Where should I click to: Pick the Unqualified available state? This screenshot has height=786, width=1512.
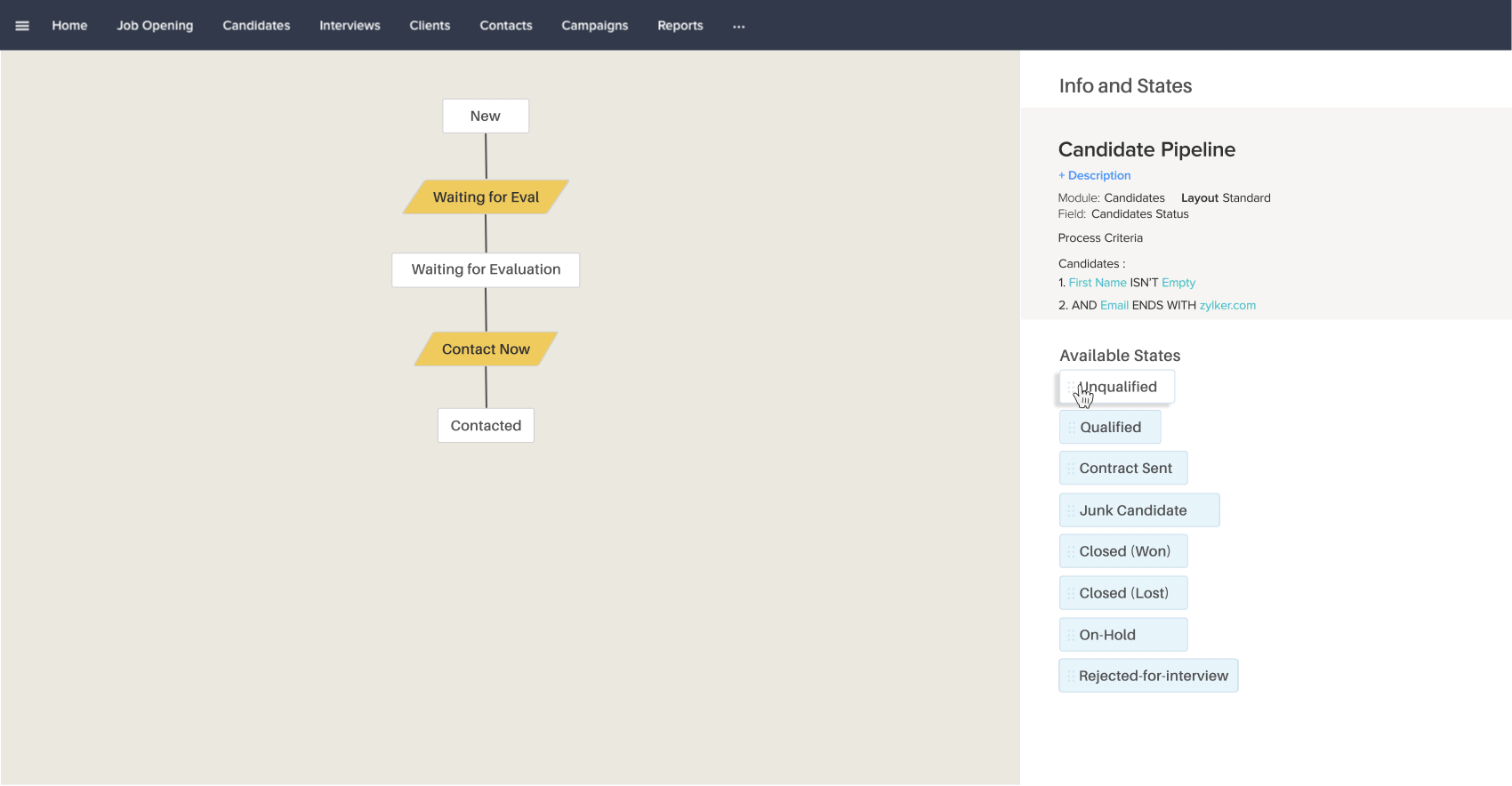pyautogui.click(x=1117, y=387)
